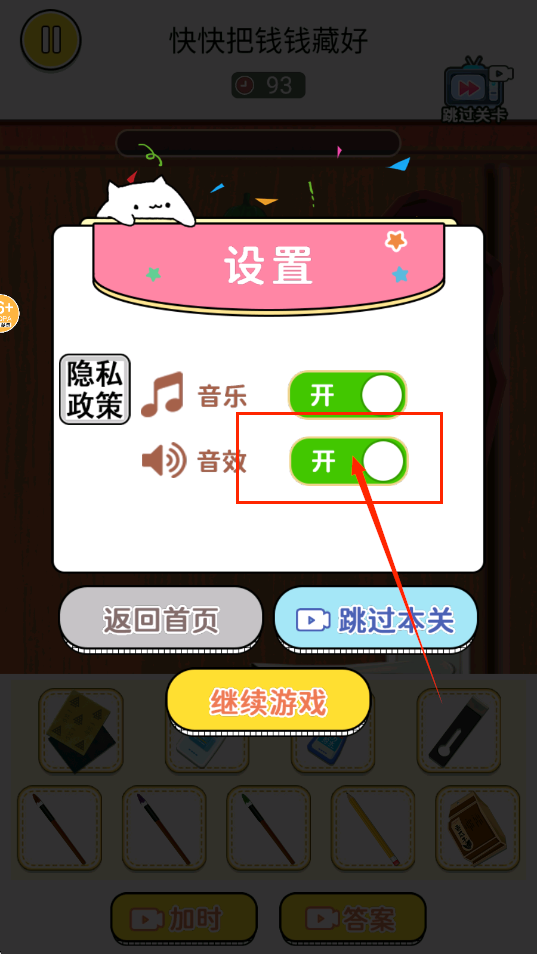
Task: Click the round pause button icon
Action: click(50, 40)
